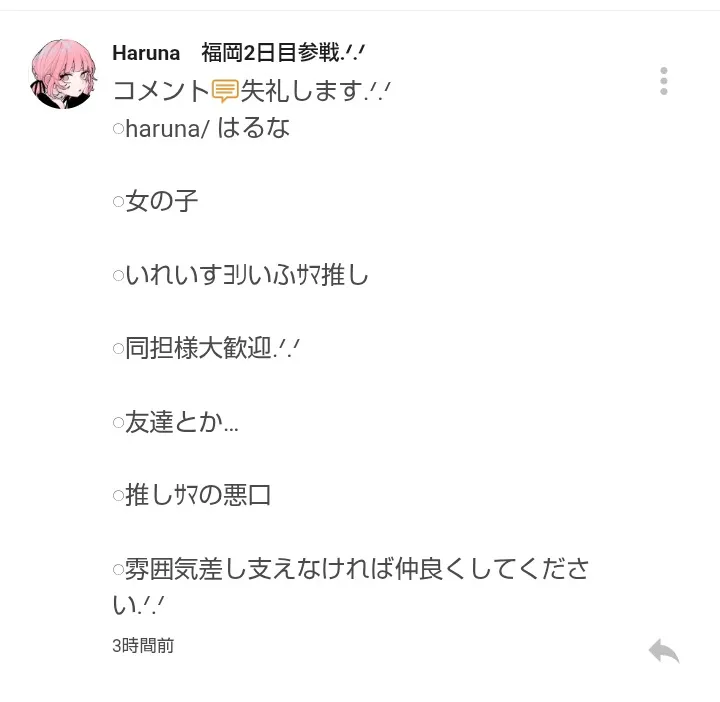Click the circle bullet before 同担様大歓迎
The image size is (720, 702).
(x=118, y=348)
